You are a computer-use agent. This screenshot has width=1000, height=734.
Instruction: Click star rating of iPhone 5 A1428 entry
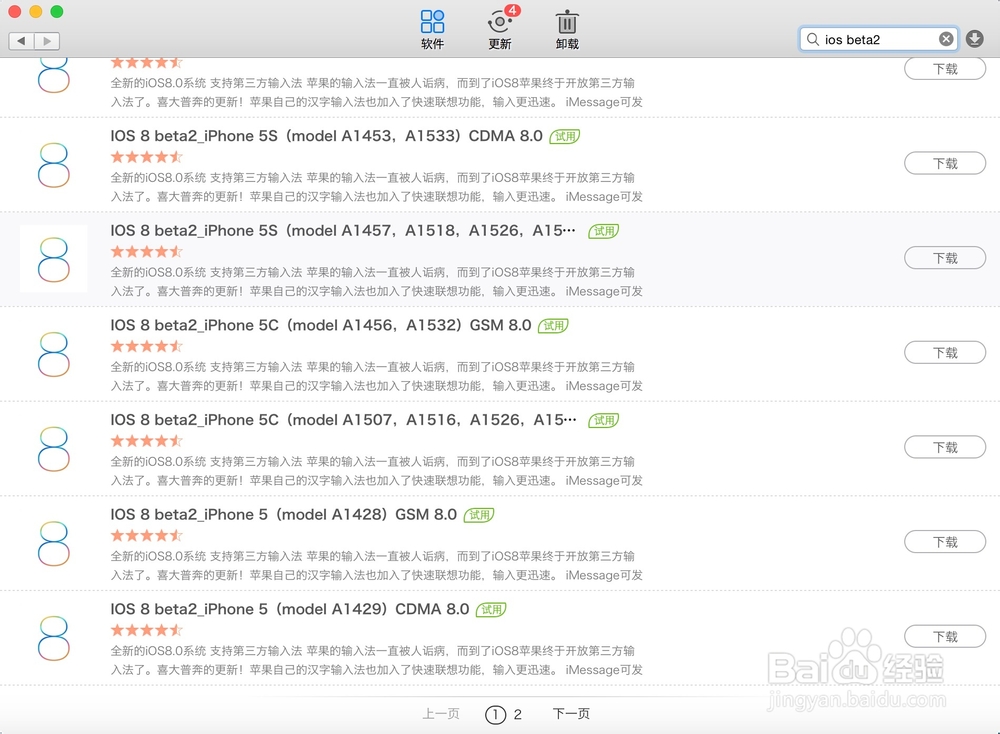click(x=147, y=535)
